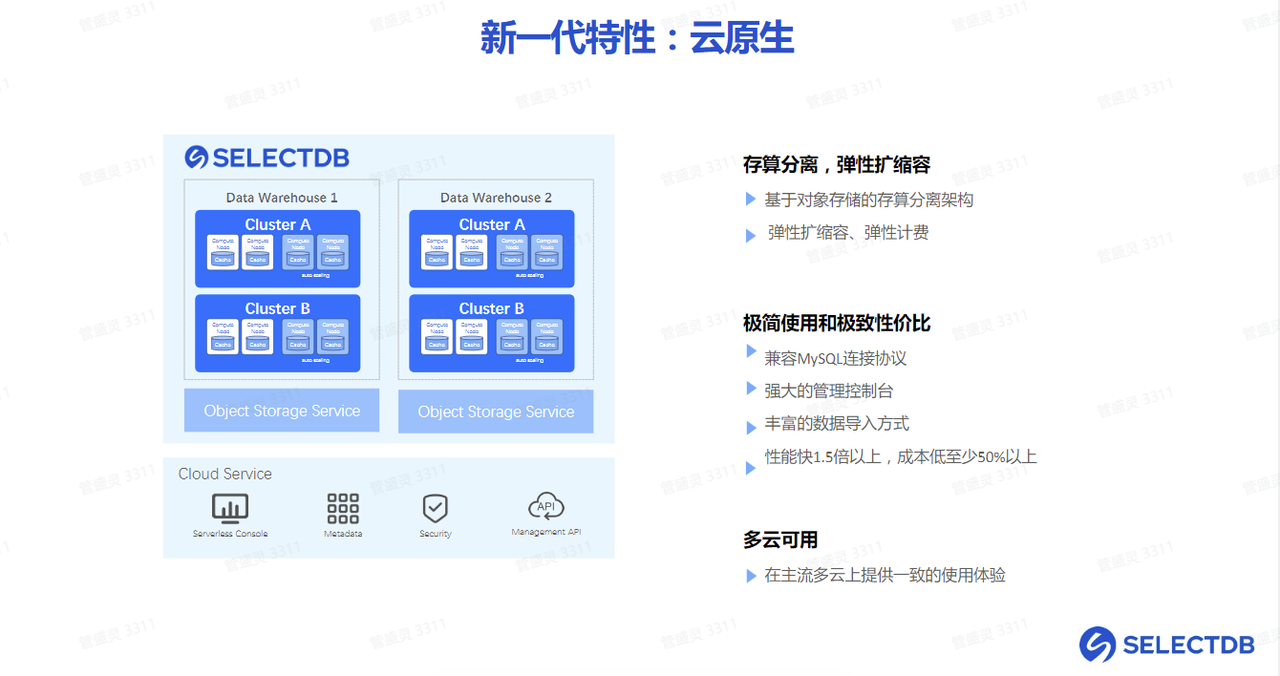Select heading 存算分离，弹性扩缩容
The width and height of the screenshot is (1280, 676).
point(837,165)
